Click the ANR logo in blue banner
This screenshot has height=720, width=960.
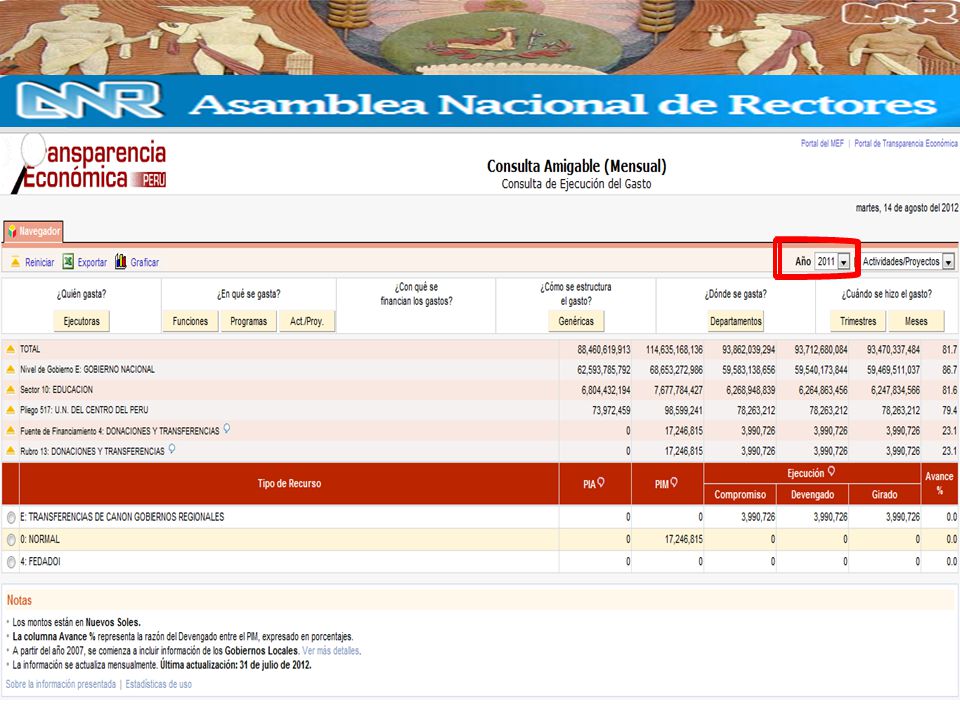90,100
